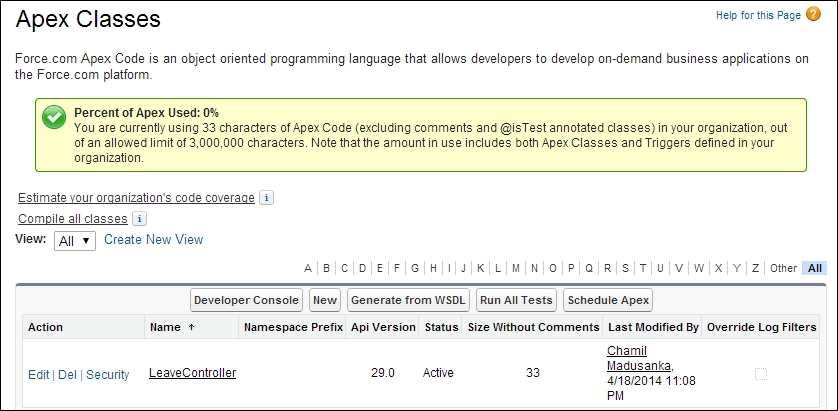Filter classes by letter Q

tap(589, 268)
